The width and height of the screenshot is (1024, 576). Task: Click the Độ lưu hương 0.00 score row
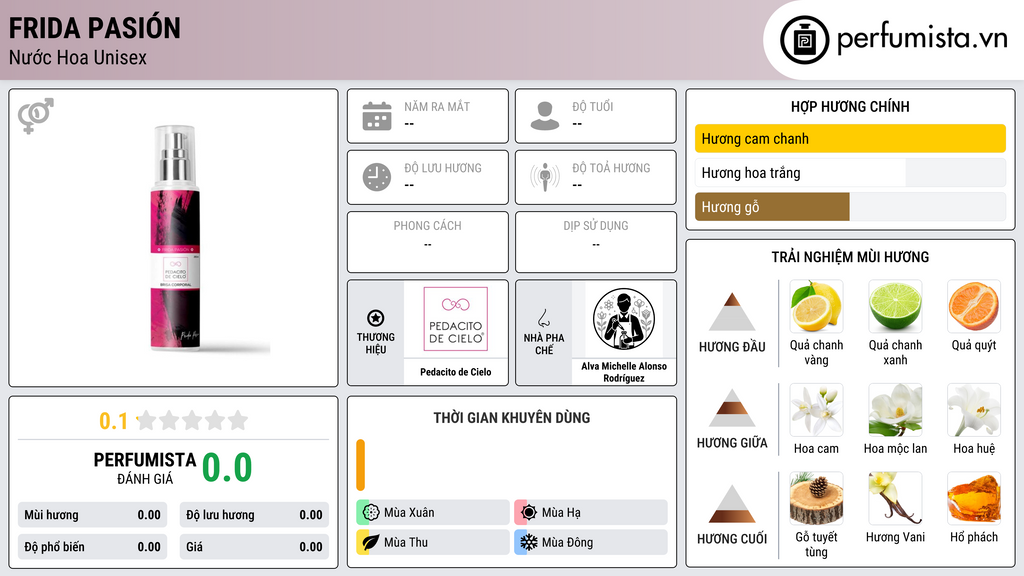click(254, 515)
